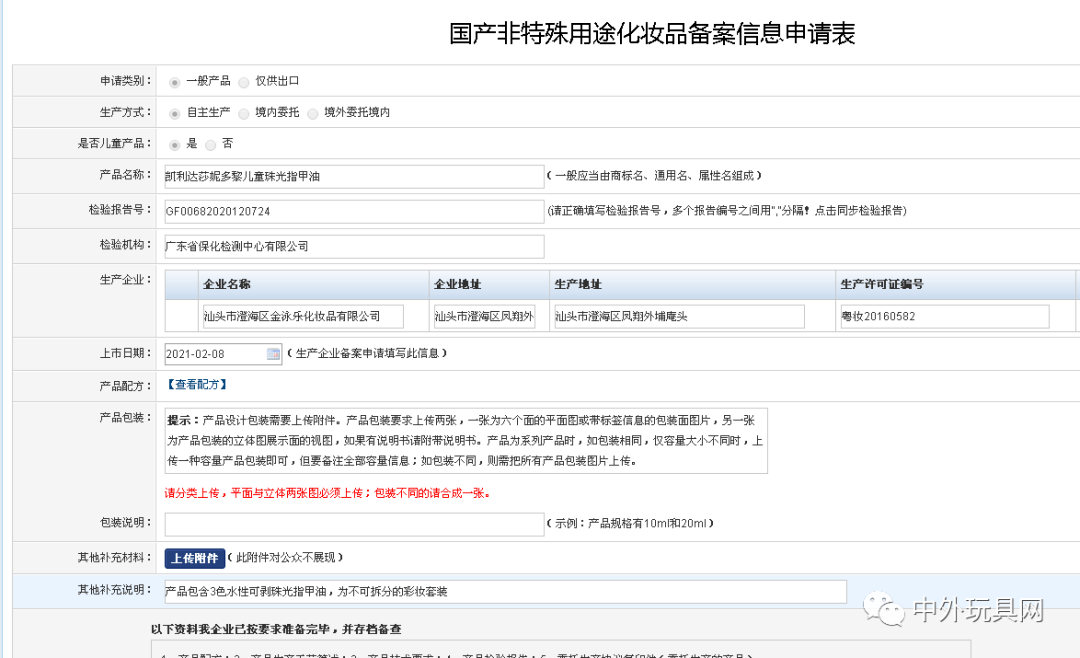Click the 其他补充说明 text field
1080x658 pixels.
505,592
